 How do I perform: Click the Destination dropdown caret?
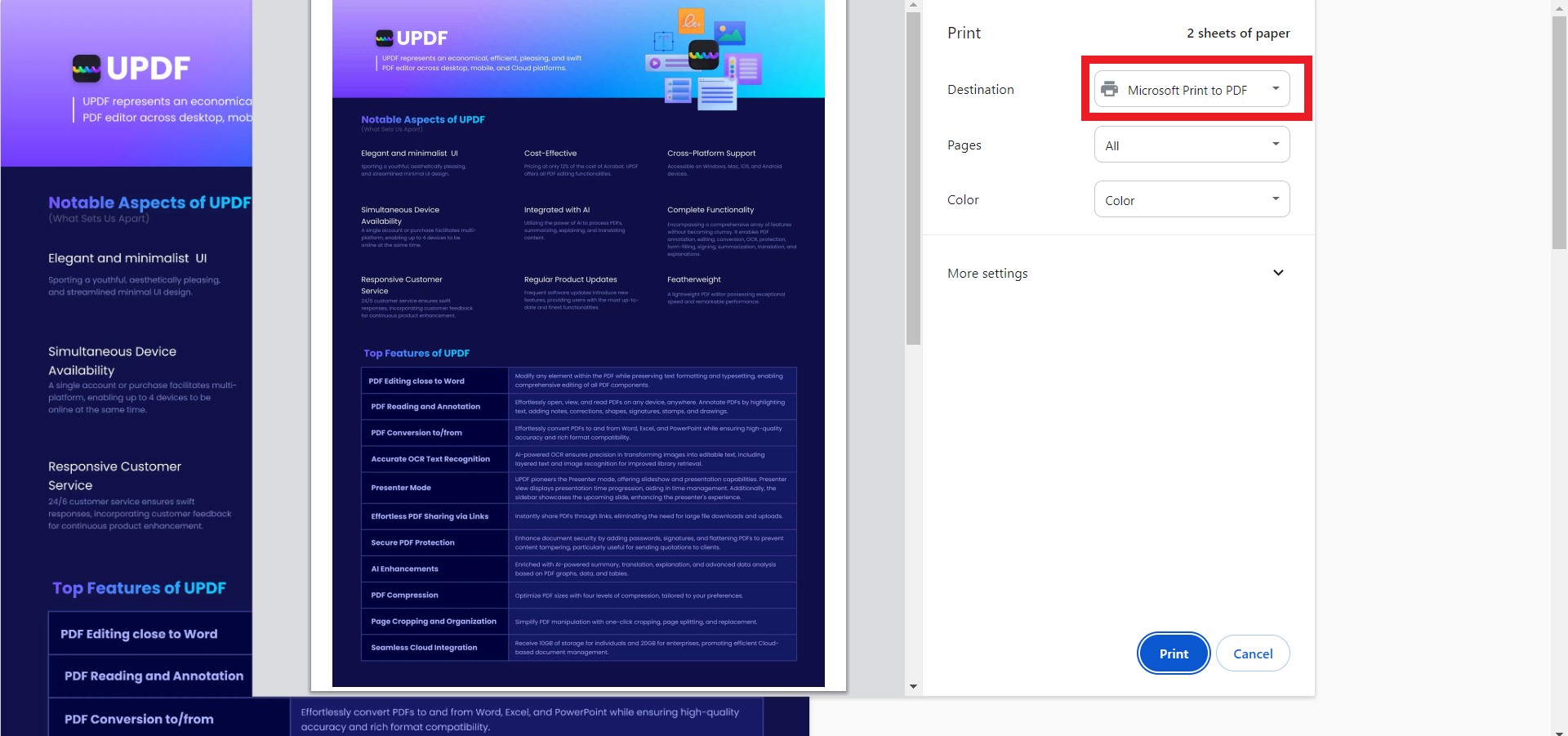(x=1276, y=88)
